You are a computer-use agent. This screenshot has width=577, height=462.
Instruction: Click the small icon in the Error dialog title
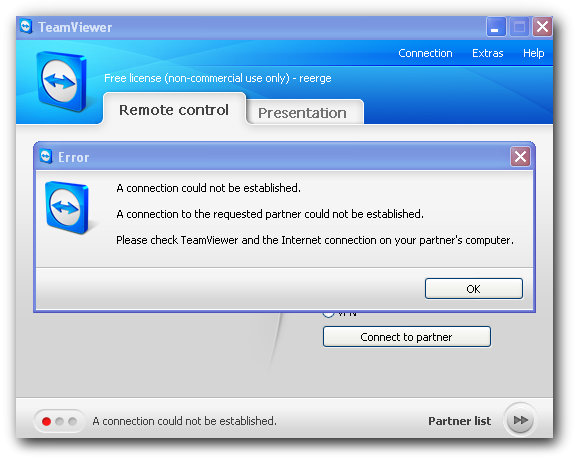pos(46,157)
